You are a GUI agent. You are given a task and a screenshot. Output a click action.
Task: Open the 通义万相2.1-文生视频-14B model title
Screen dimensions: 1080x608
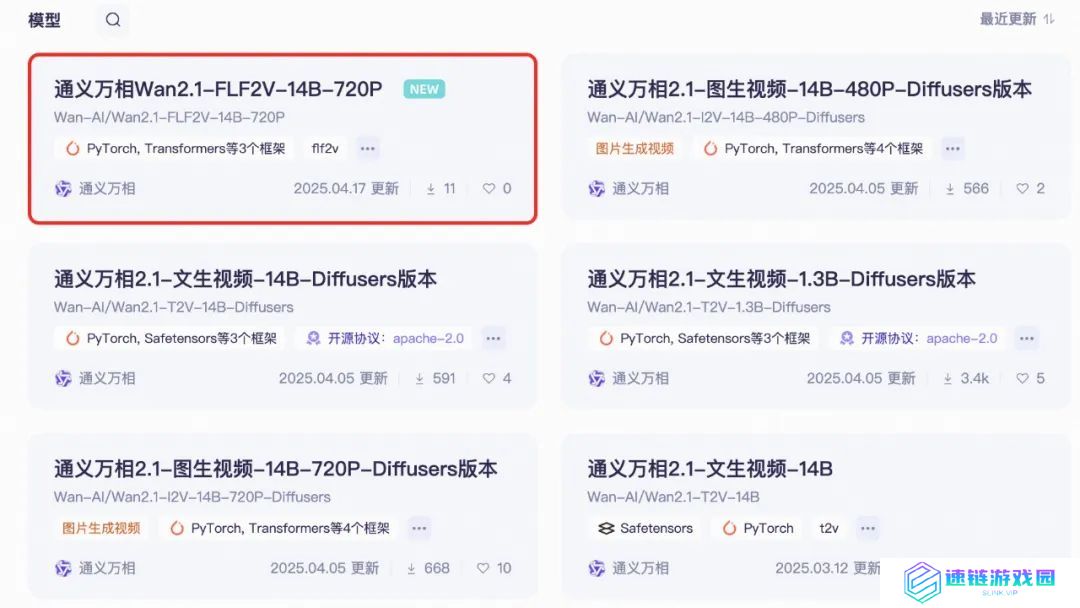point(710,470)
